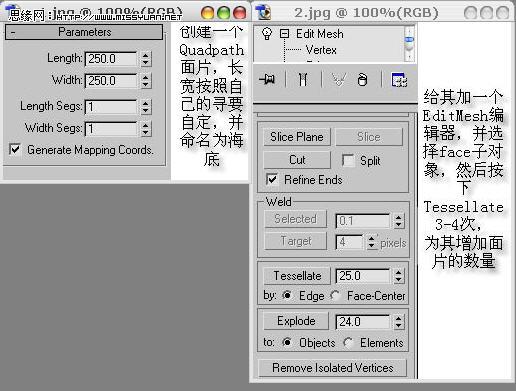Click the Slice Plane button
The width and height of the screenshot is (516, 391).
[x=297, y=137]
